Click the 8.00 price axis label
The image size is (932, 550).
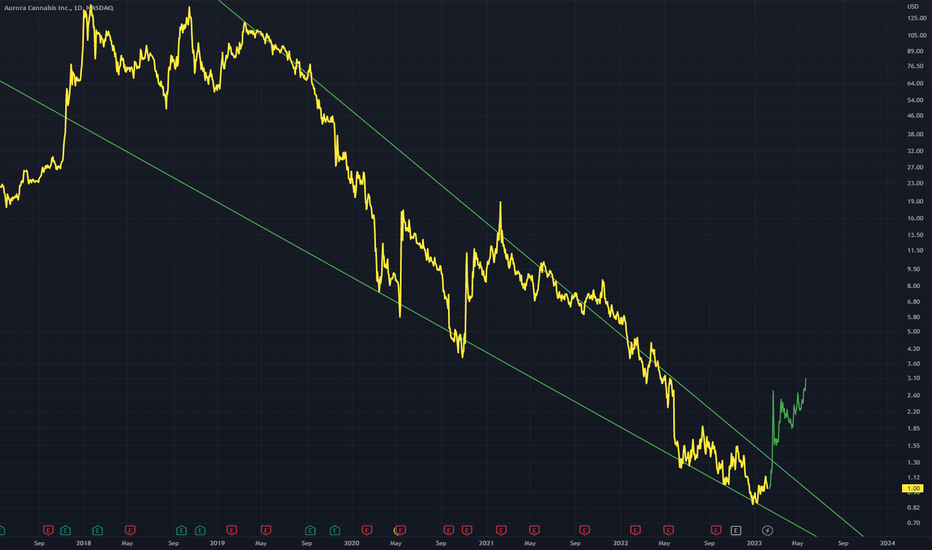[914, 285]
